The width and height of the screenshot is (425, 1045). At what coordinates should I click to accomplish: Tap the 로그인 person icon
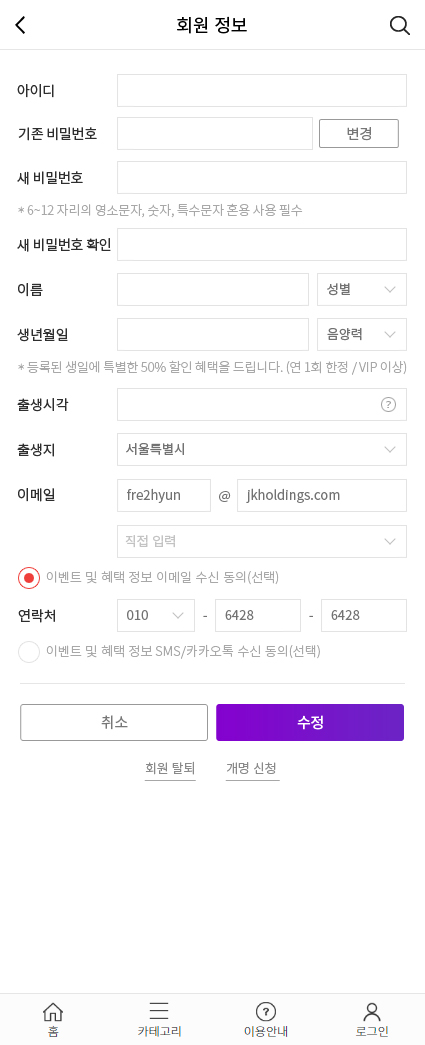[372, 1011]
